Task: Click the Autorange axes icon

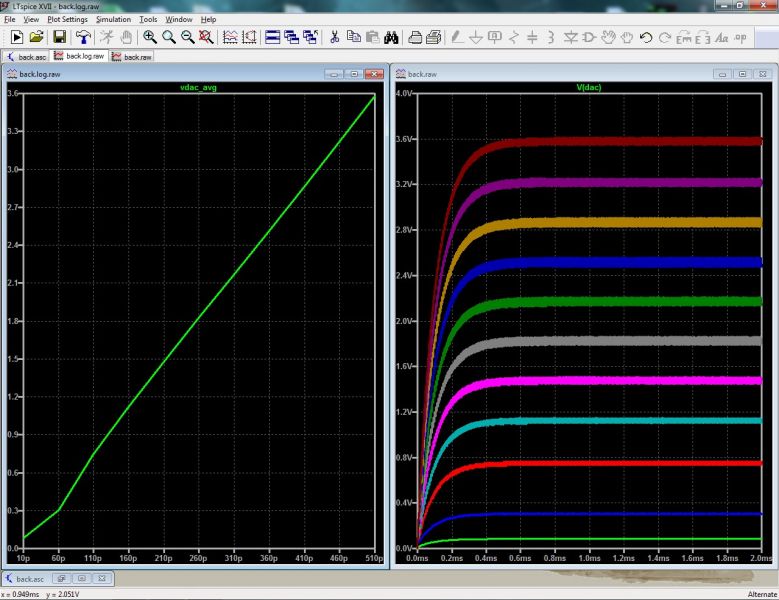Action: [x=229, y=38]
